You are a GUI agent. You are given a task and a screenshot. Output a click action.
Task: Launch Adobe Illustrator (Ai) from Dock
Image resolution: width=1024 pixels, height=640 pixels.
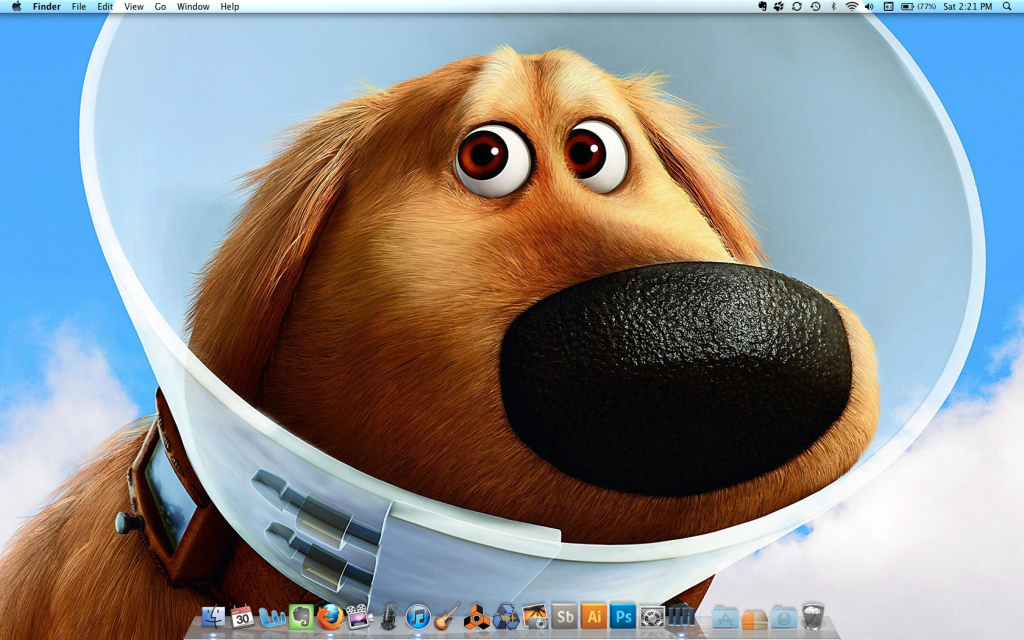click(x=594, y=616)
